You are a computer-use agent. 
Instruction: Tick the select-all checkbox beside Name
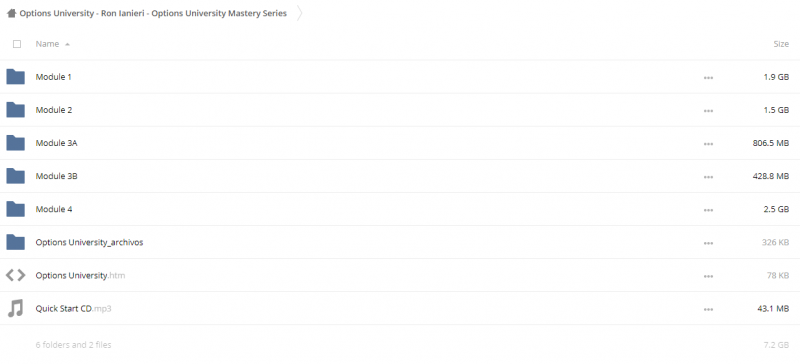pos(17,44)
